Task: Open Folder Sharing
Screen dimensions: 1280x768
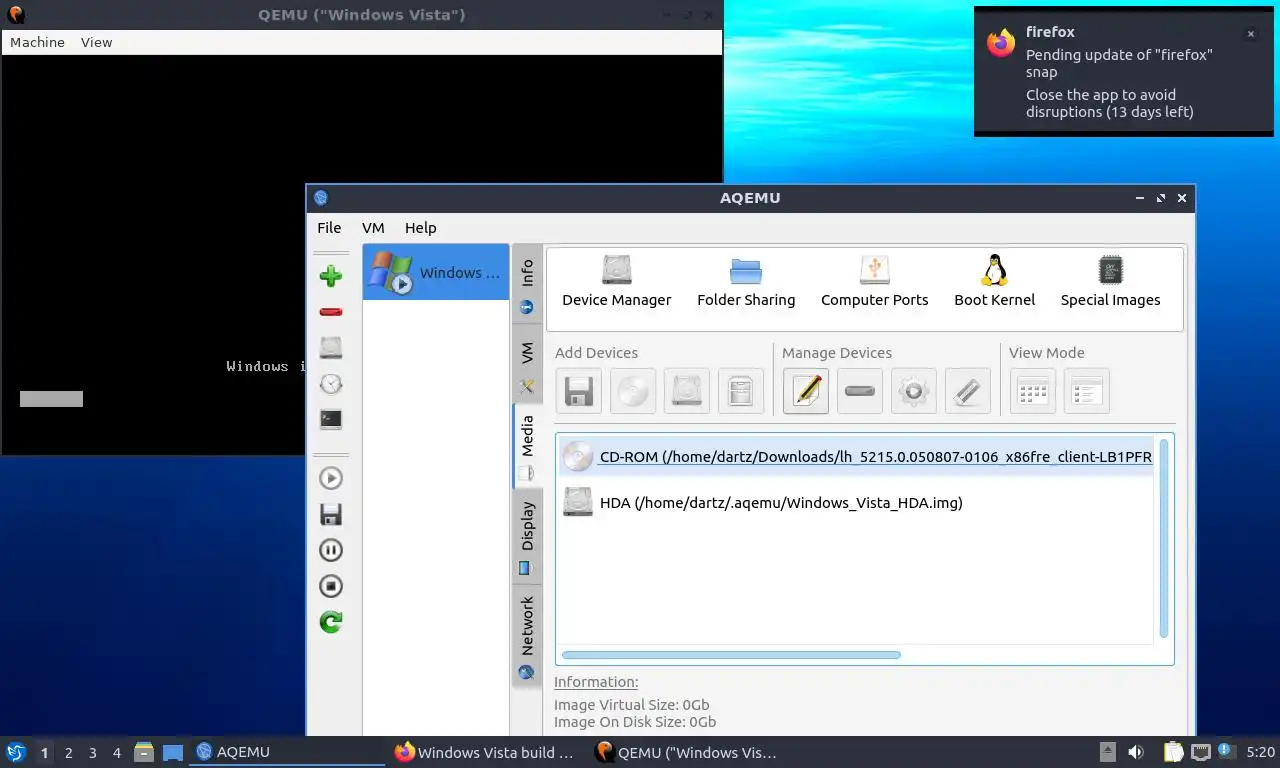Action: (x=746, y=281)
